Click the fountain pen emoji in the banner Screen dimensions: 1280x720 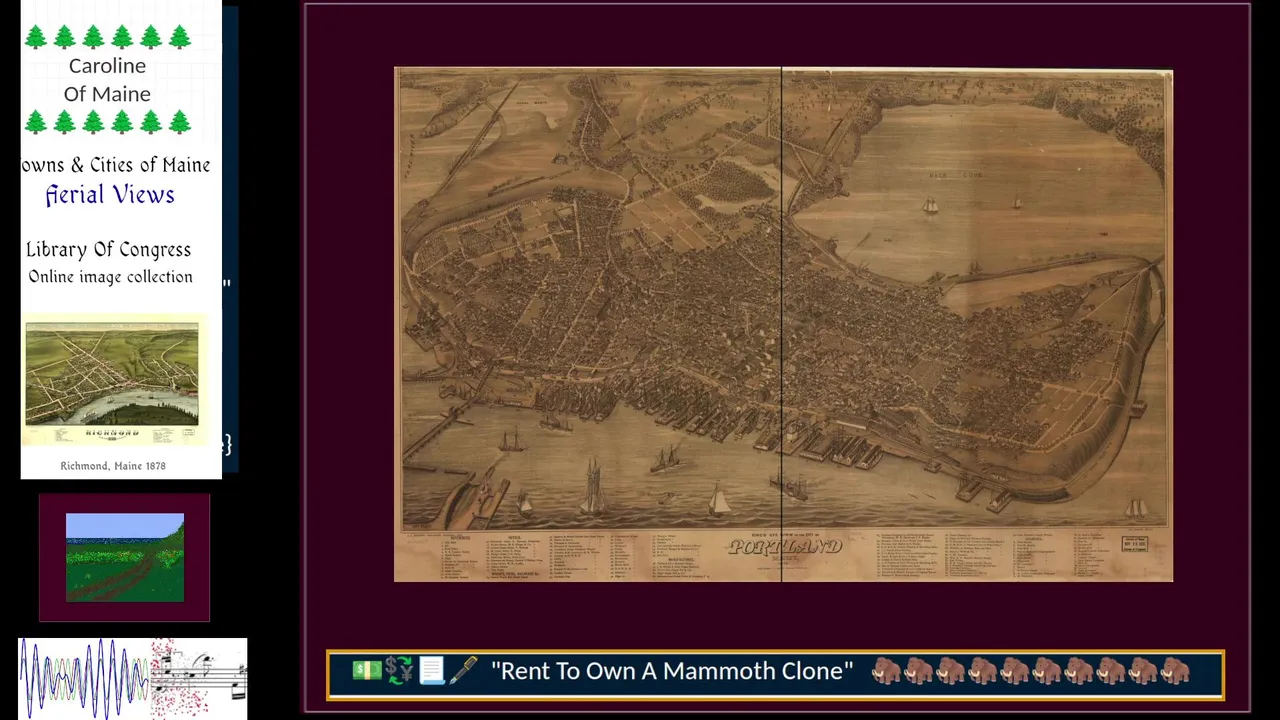(x=463, y=671)
